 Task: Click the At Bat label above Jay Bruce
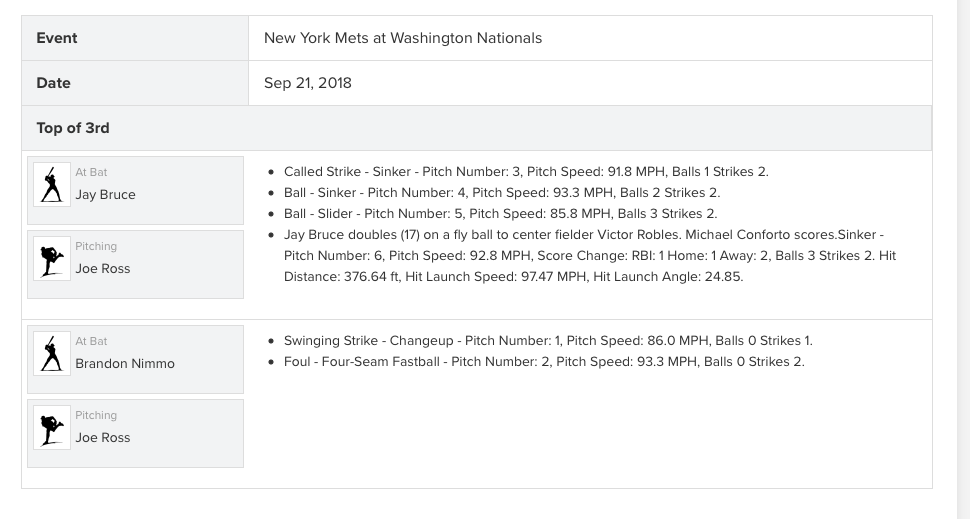(x=91, y=173)
